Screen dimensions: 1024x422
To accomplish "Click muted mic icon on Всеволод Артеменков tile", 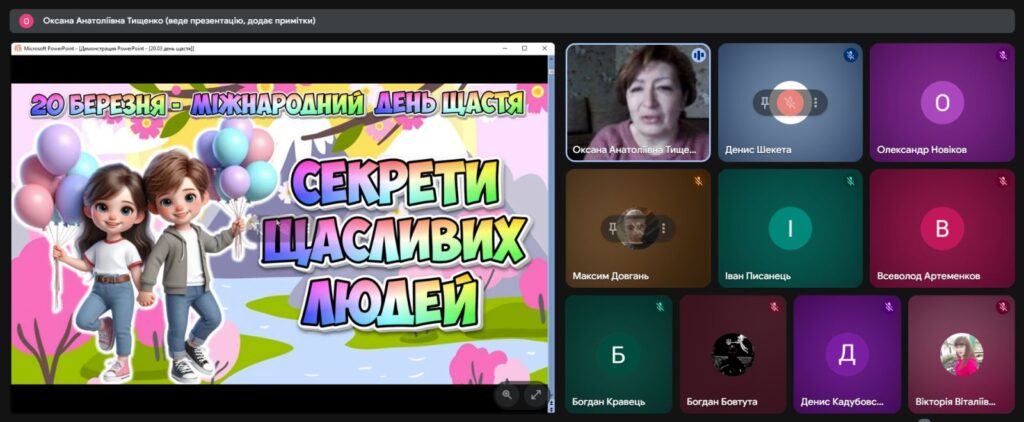I will (x=1001, y=182).
